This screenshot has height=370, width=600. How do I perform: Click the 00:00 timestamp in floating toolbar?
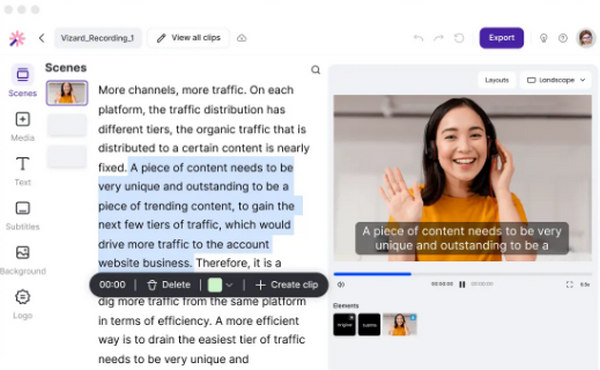(x=112, y=285)
